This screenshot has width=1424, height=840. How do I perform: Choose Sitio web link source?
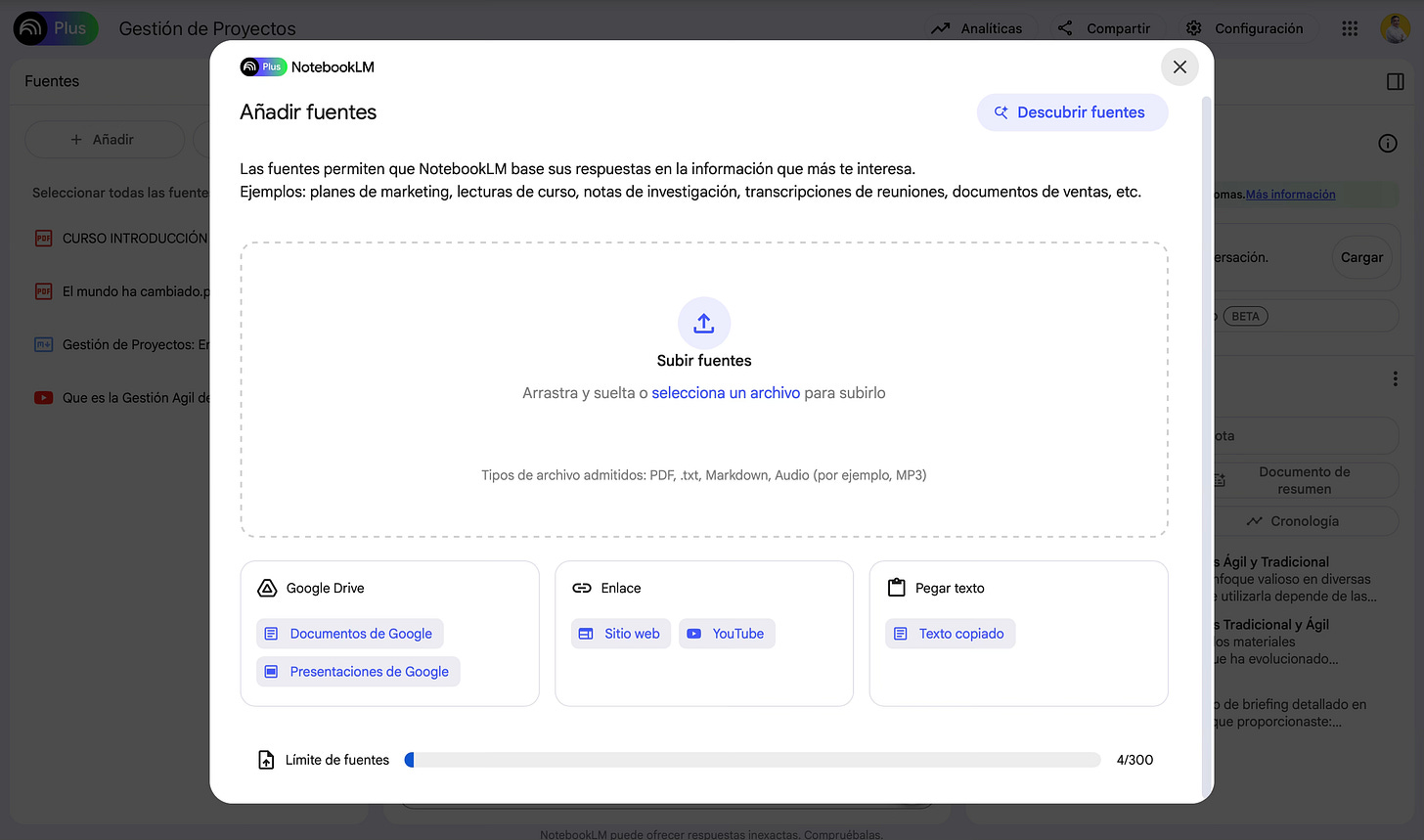tap(621, 634)
